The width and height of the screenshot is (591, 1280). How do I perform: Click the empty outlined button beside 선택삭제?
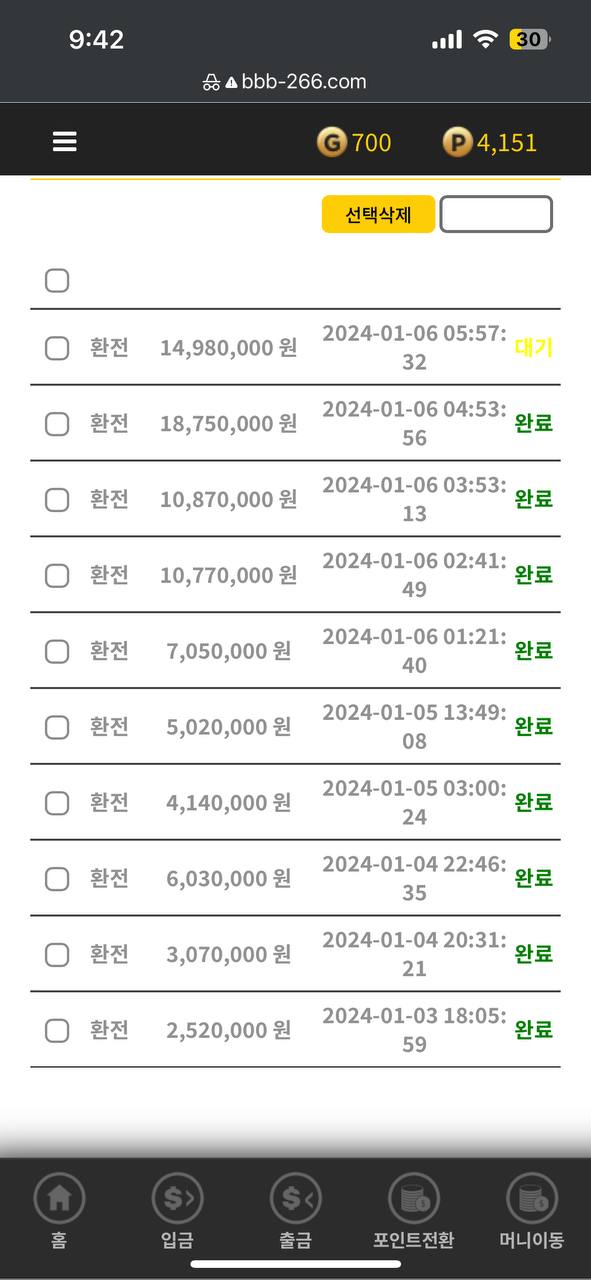coord(496,214)
